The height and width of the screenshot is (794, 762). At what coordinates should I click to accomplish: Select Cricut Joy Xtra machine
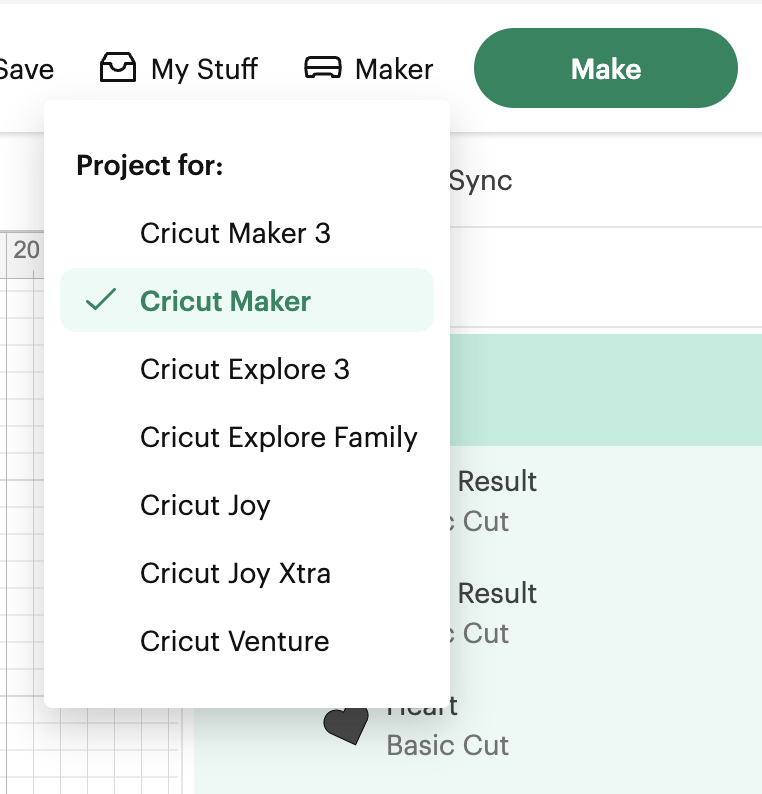tap(247, 573)
